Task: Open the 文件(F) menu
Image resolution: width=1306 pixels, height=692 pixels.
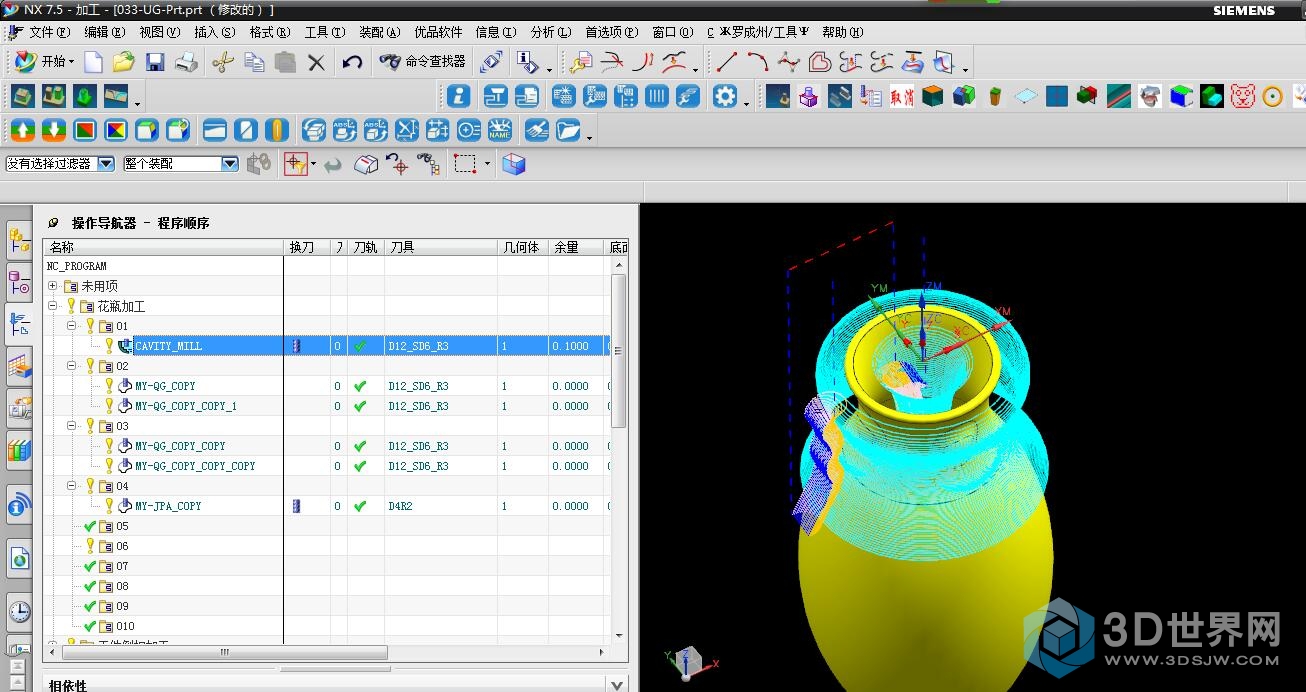Action: 49,32
